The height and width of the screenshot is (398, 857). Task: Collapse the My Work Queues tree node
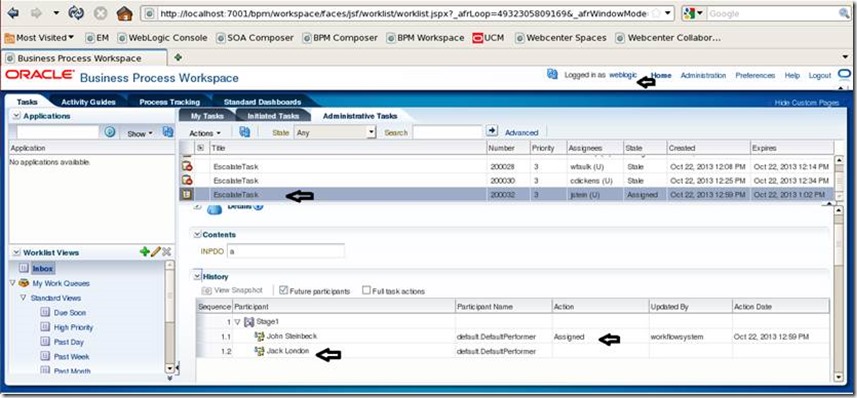pyautogui.click(x=13, y=283)
